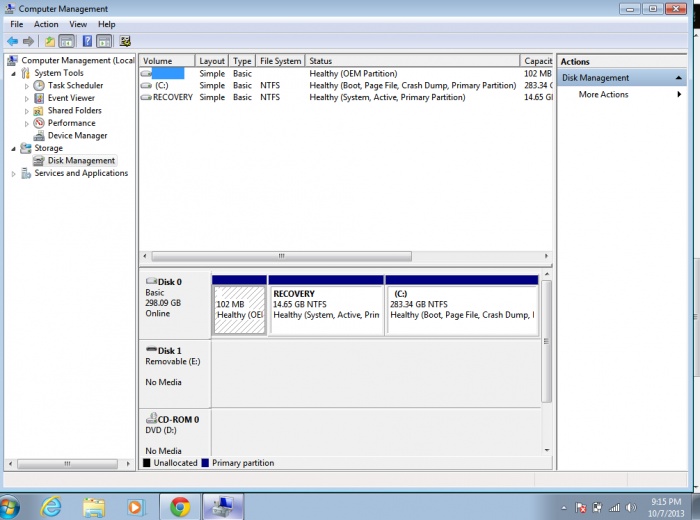700x520 pixels.
Task: Click More Actions in the Actions pane
Action: [x=604, y=94]
